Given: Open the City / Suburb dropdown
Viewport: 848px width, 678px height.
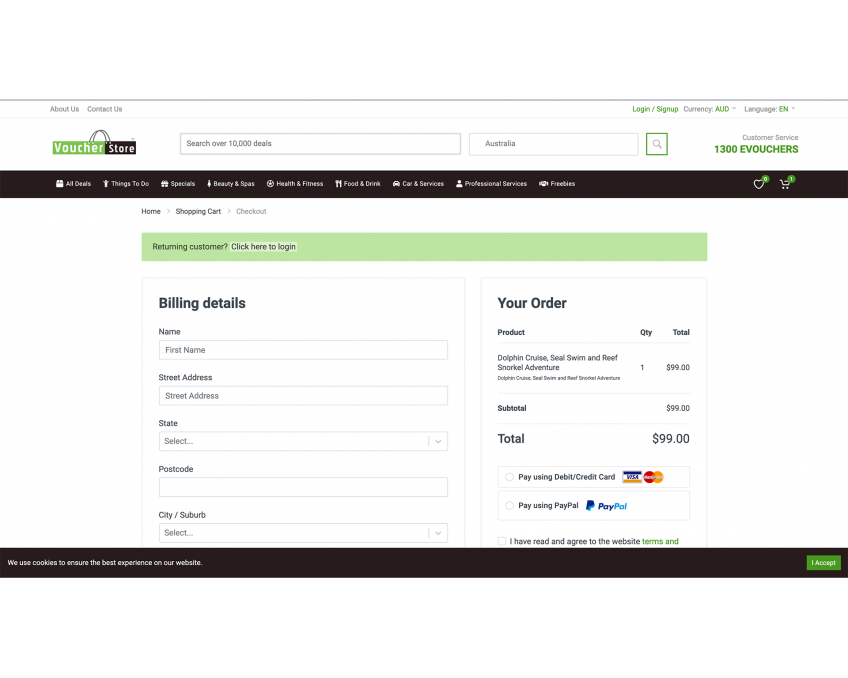Looking at the screenshot, I should click(303, 532).
